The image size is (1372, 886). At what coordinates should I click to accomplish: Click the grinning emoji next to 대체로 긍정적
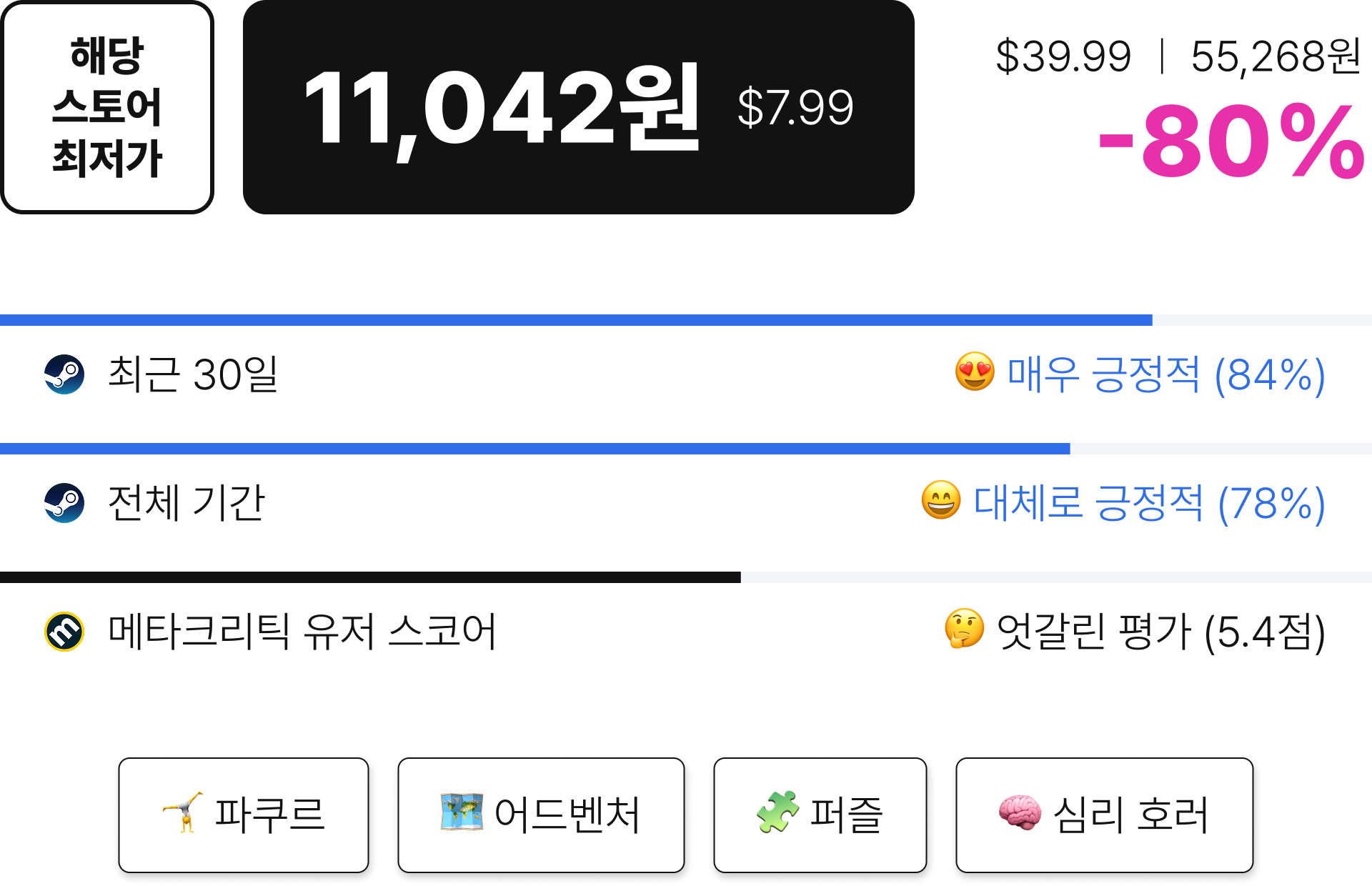[x=941, y=500]
